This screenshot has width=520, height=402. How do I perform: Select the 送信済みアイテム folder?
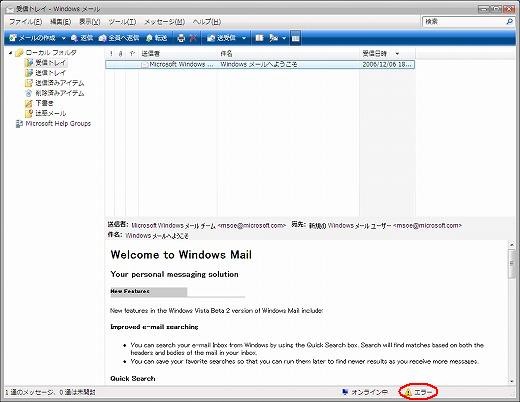(x=60, y=83)
